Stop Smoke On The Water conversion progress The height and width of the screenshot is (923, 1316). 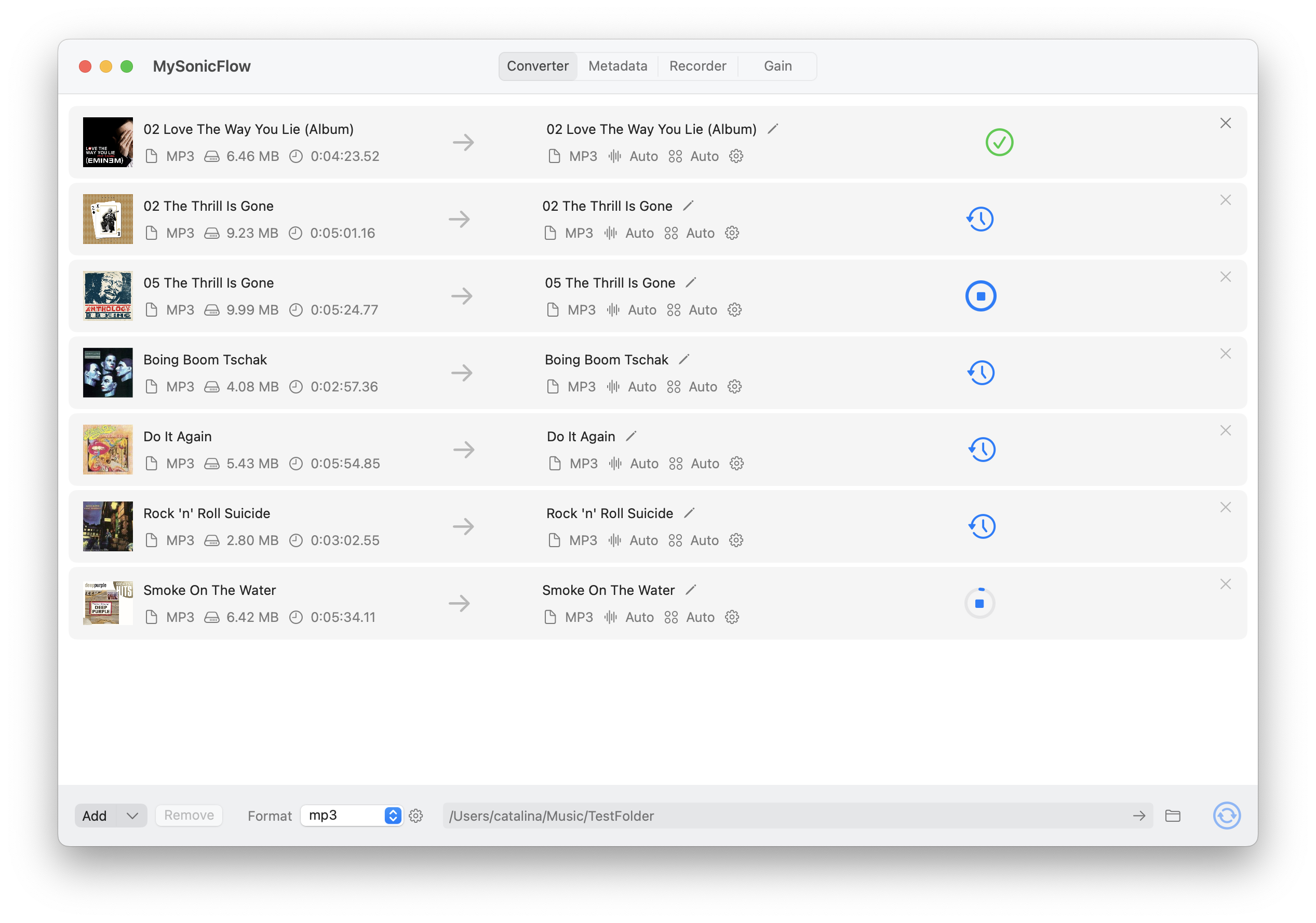click(x=979, y=603)
